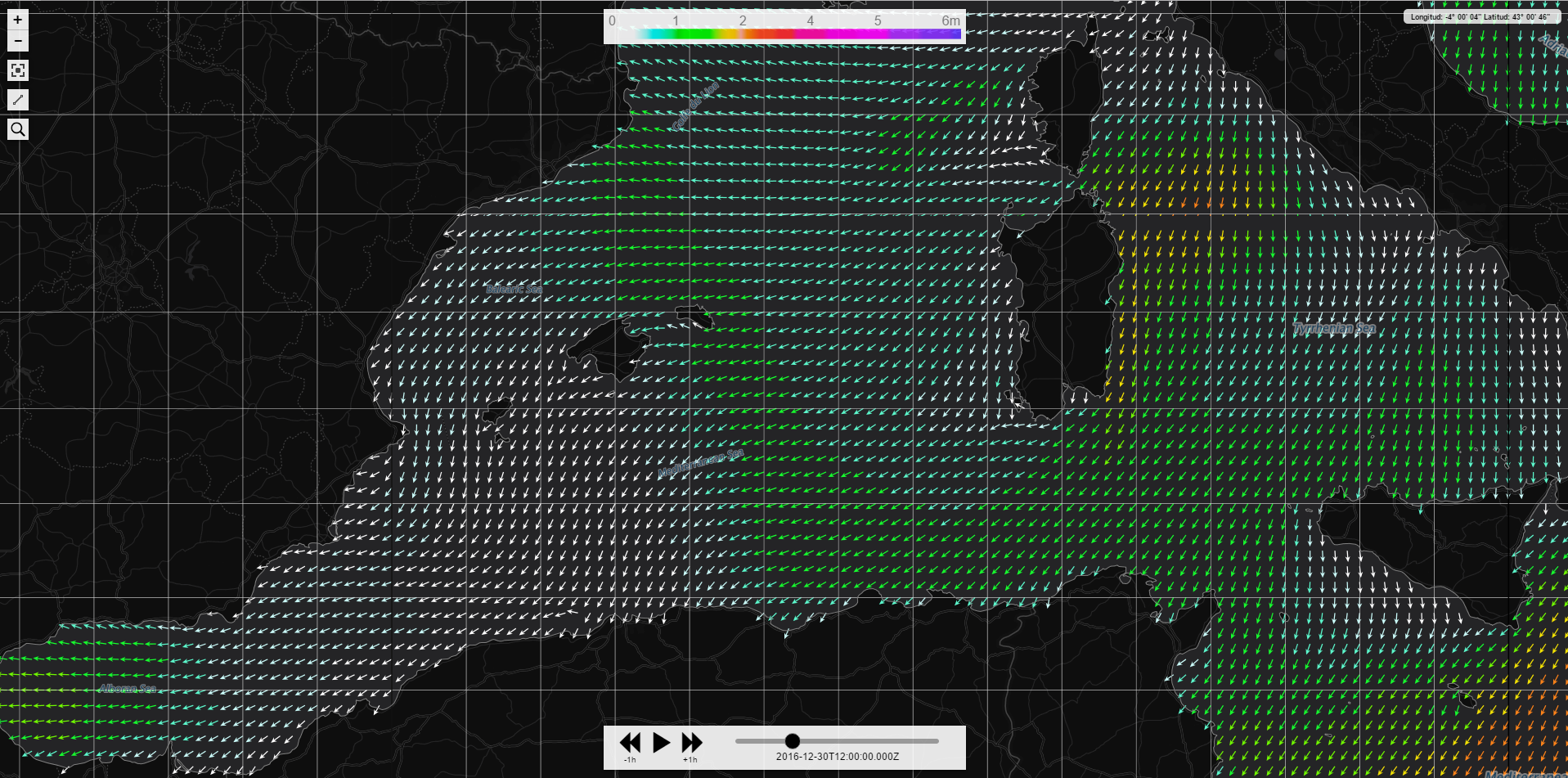Step forward one hour with fast-forward

(x=692, y=742)
